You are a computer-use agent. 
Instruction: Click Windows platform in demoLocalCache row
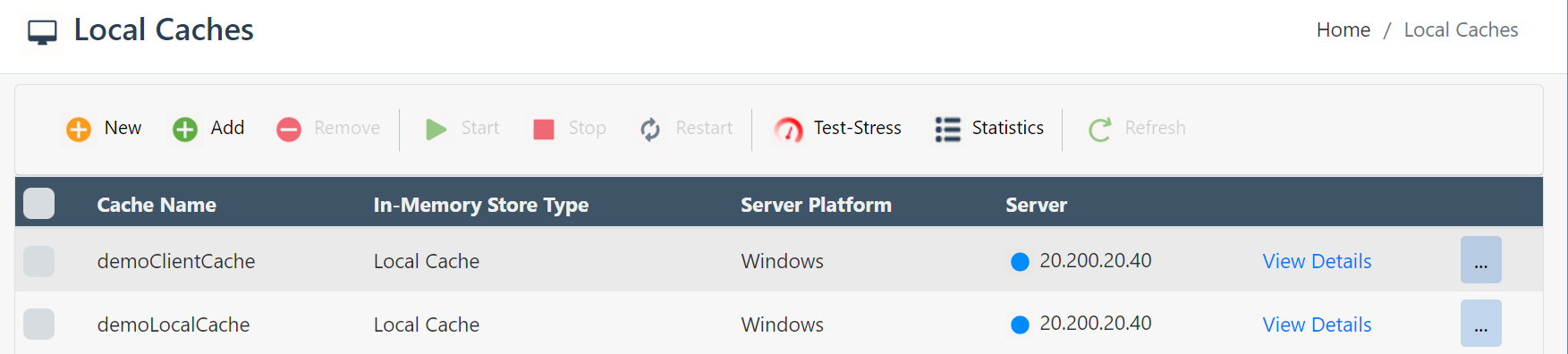(x=782, y=324)
